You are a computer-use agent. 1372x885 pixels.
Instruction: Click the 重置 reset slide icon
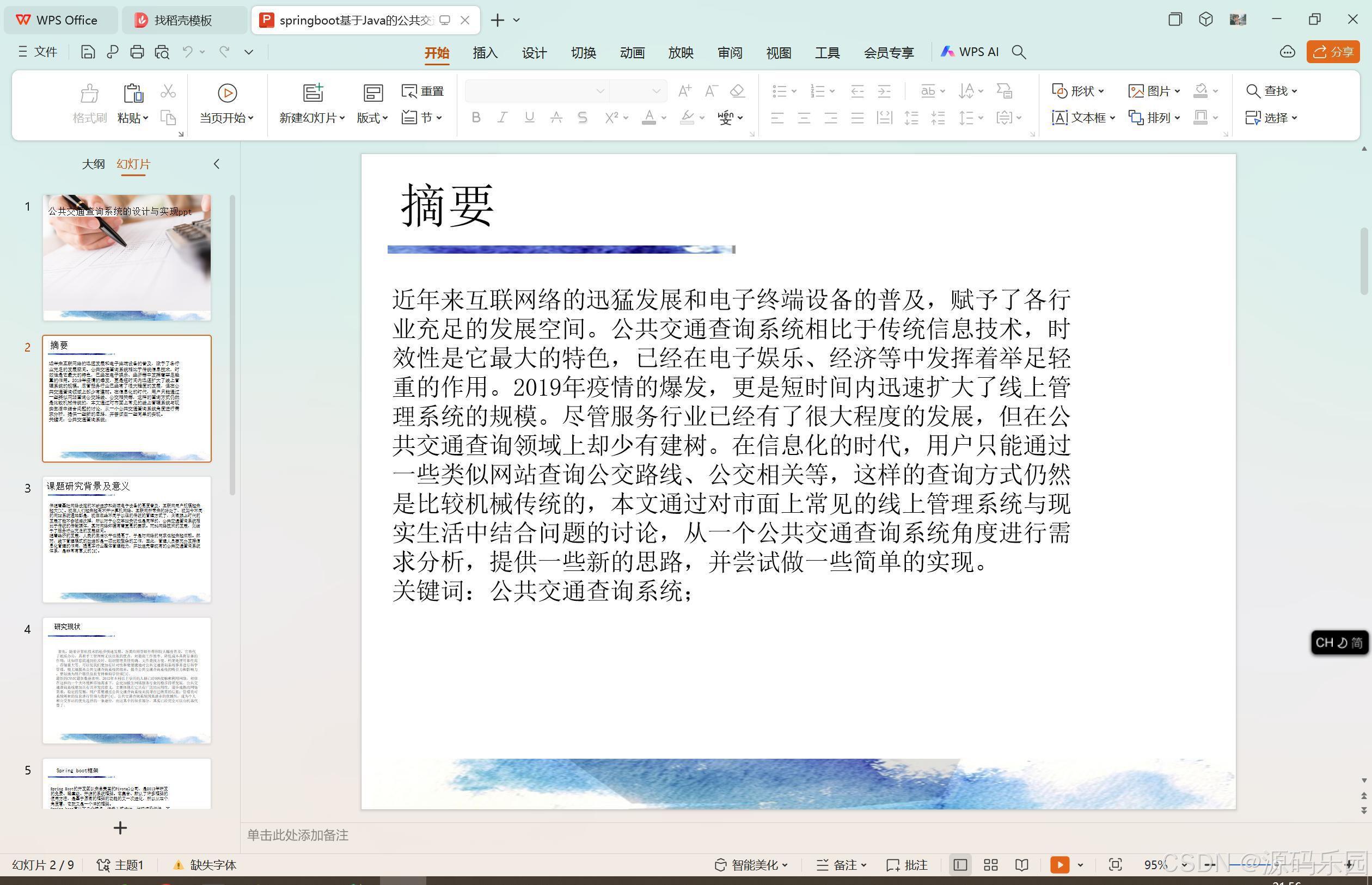(421, 91)
